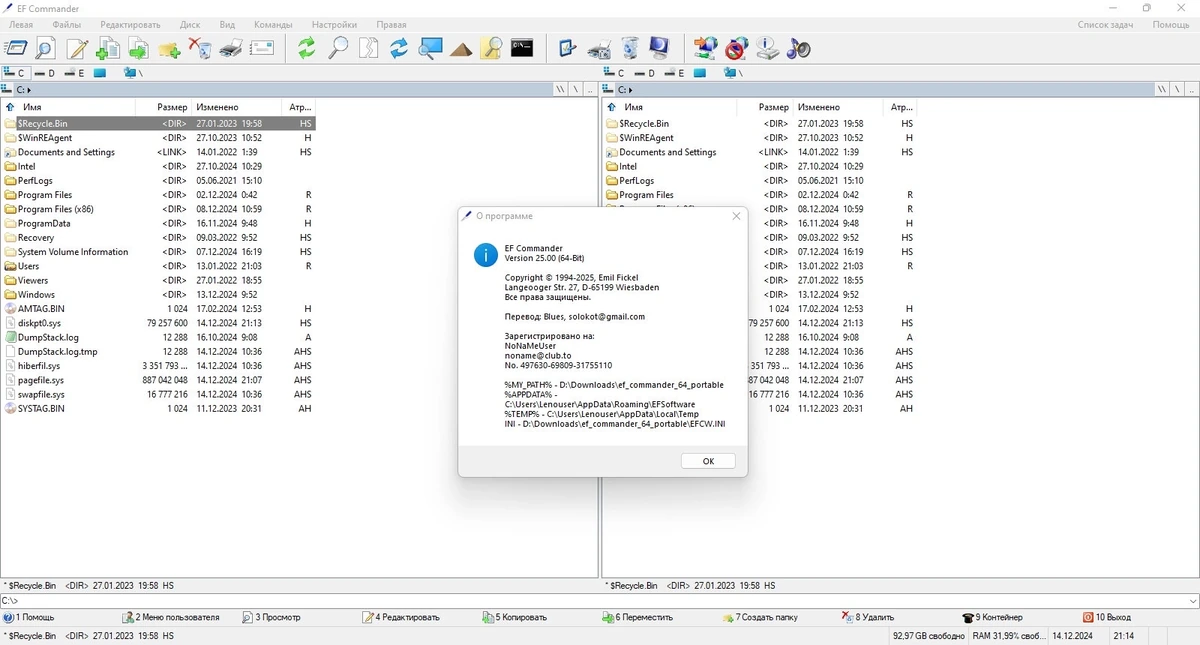Click the connect network drive globe icon
The width and height of the screenshot is (1200, 645).
[706, 48]
